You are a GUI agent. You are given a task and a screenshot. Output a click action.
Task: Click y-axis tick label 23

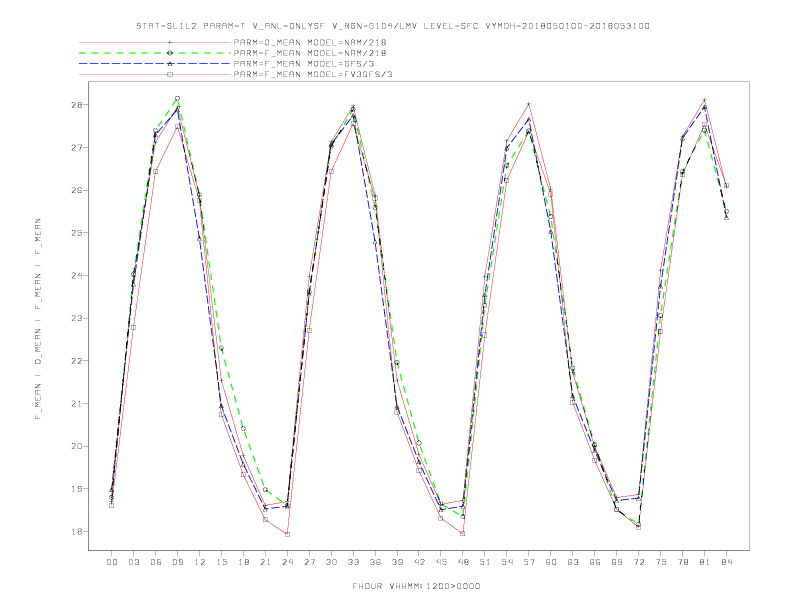[x=78, y=318]
